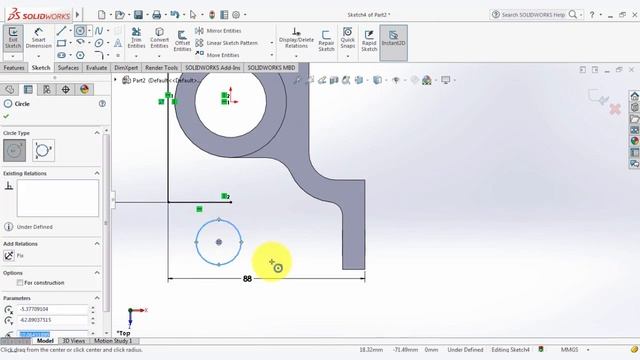The image size is (640, 360).
Task: Undo the last action
Action: 175,15
